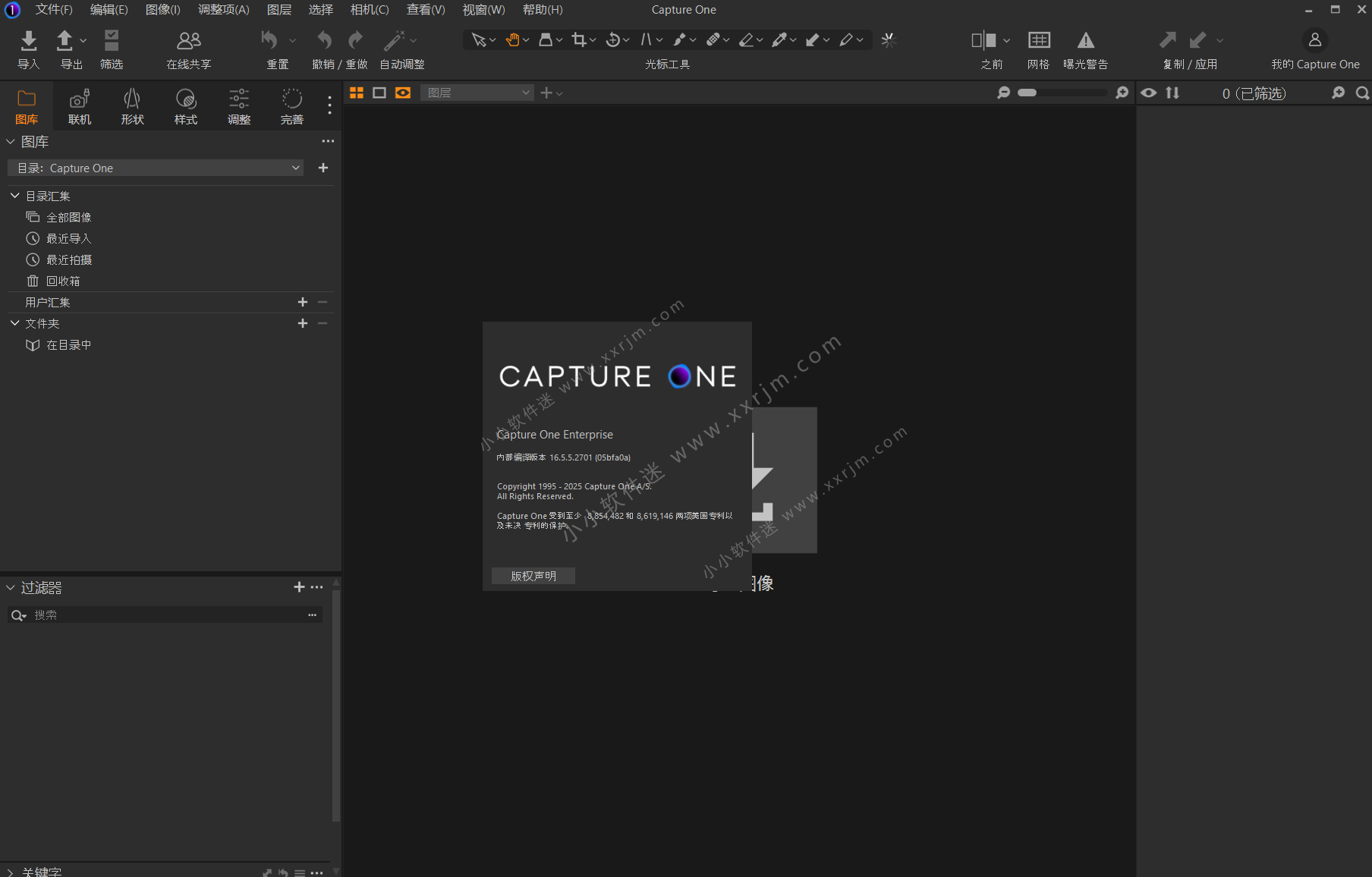Toggle the browser visibility eye icon

pos(1149,93)
